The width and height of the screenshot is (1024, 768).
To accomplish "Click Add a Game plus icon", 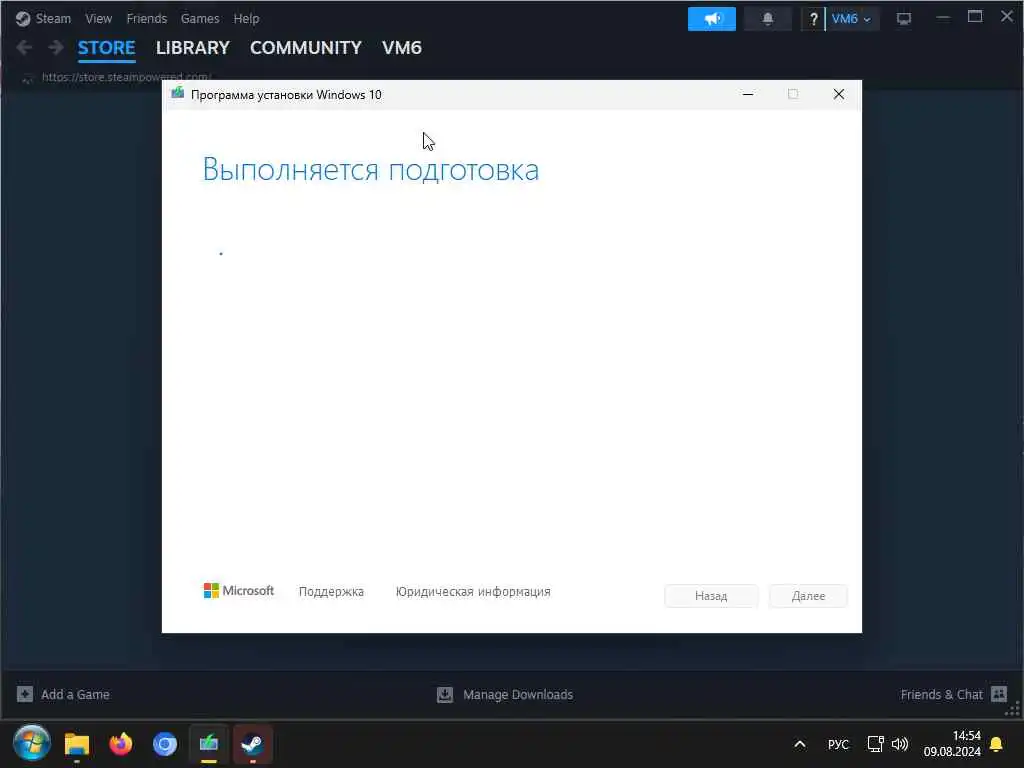I will click(x=25, y=694).
